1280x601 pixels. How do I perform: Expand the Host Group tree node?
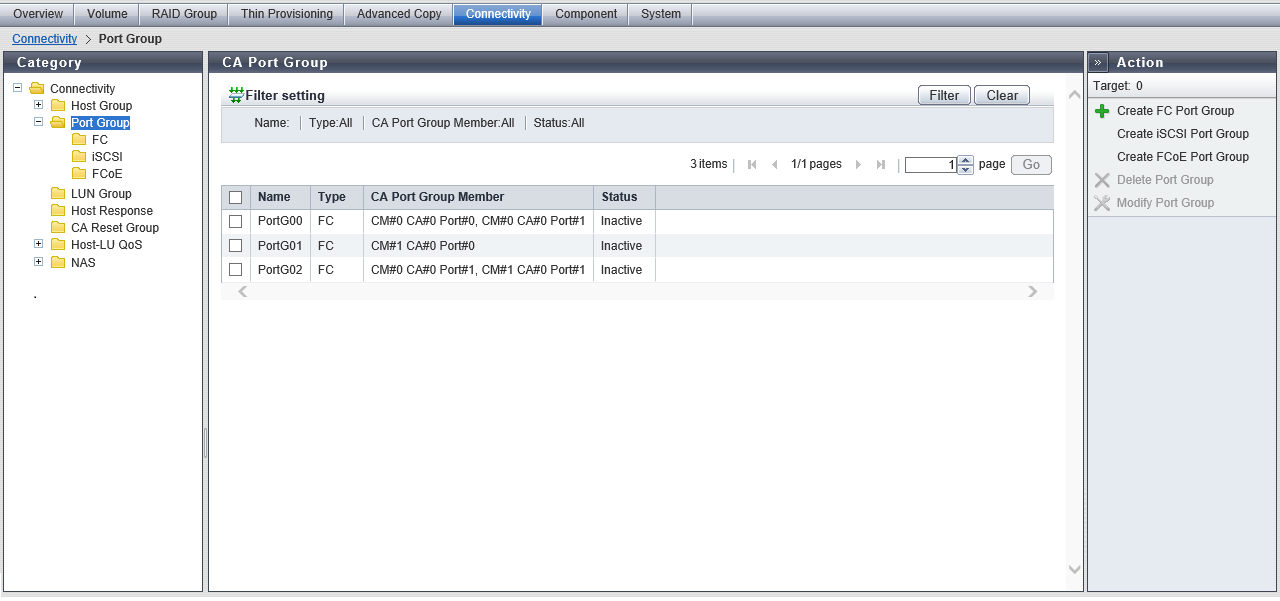pos(39,105)
